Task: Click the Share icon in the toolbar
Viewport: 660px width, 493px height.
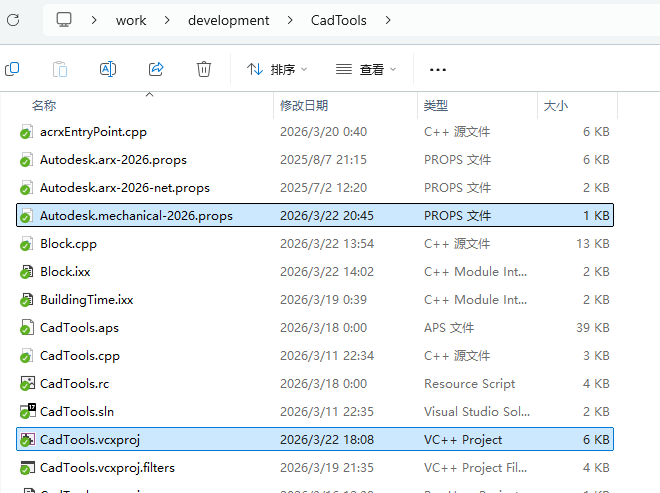Action: coord(156,69)
